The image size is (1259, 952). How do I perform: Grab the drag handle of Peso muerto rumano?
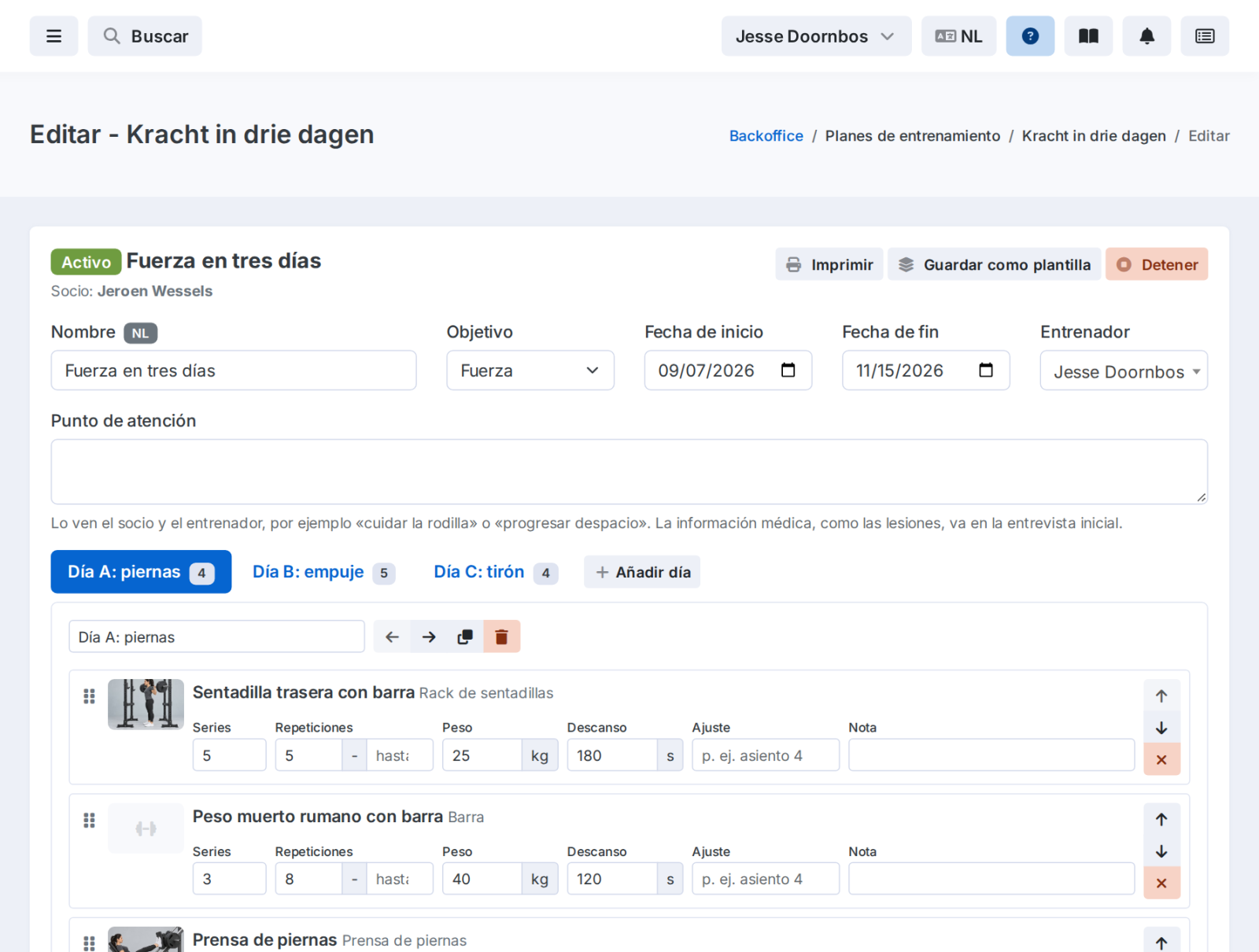(x=89, y=821)
